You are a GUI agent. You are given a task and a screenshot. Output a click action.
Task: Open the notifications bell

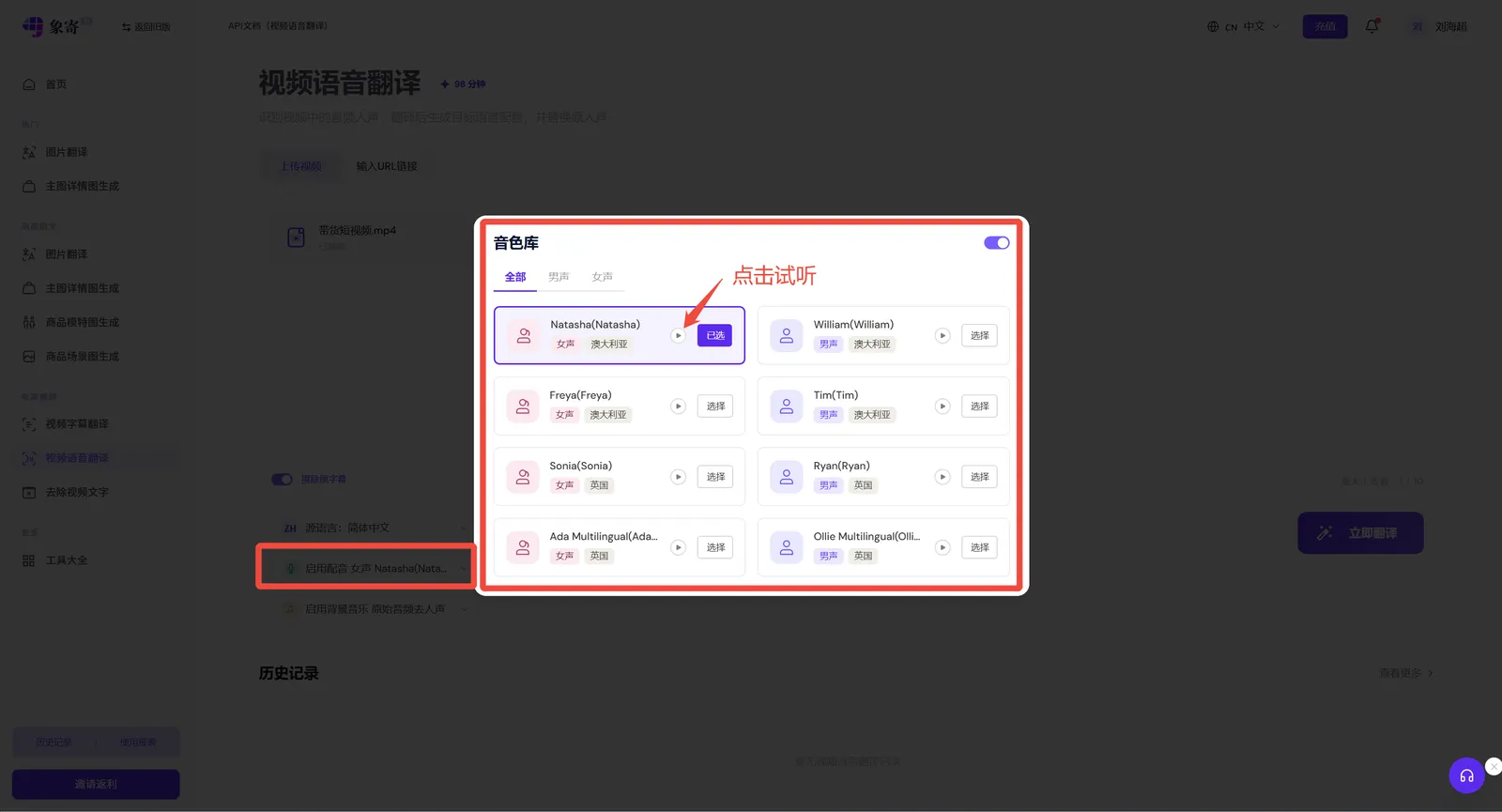[1372, 26]
